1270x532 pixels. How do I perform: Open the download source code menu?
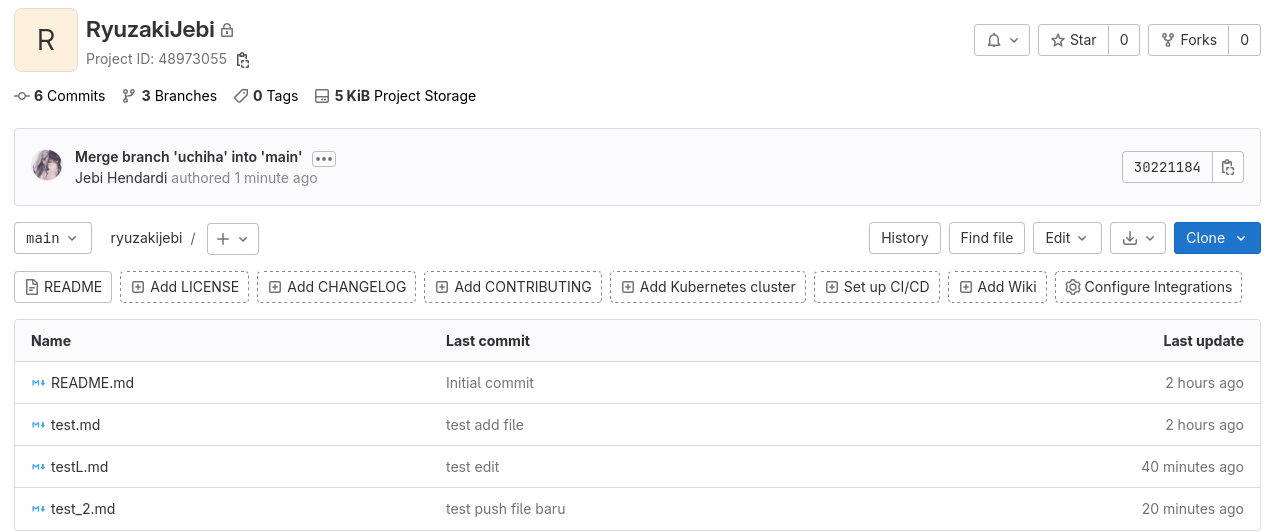pos(1138,238)
